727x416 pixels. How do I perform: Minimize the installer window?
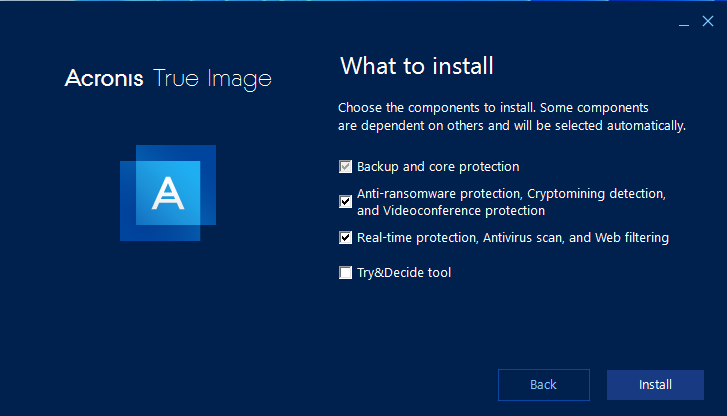click(x=685, y=22)
